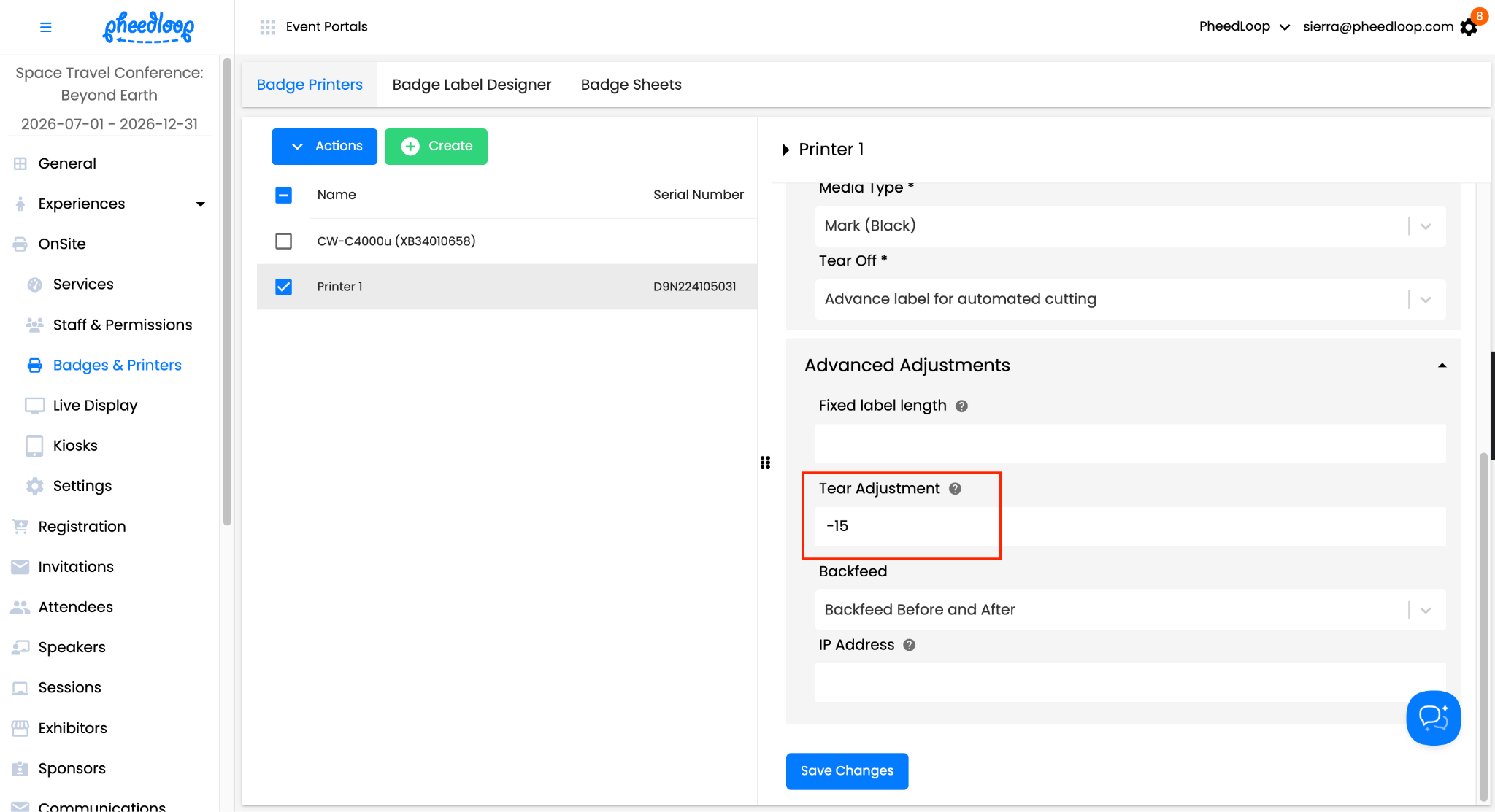Click the Space Travel Conference event title

[x=109, y=84]
